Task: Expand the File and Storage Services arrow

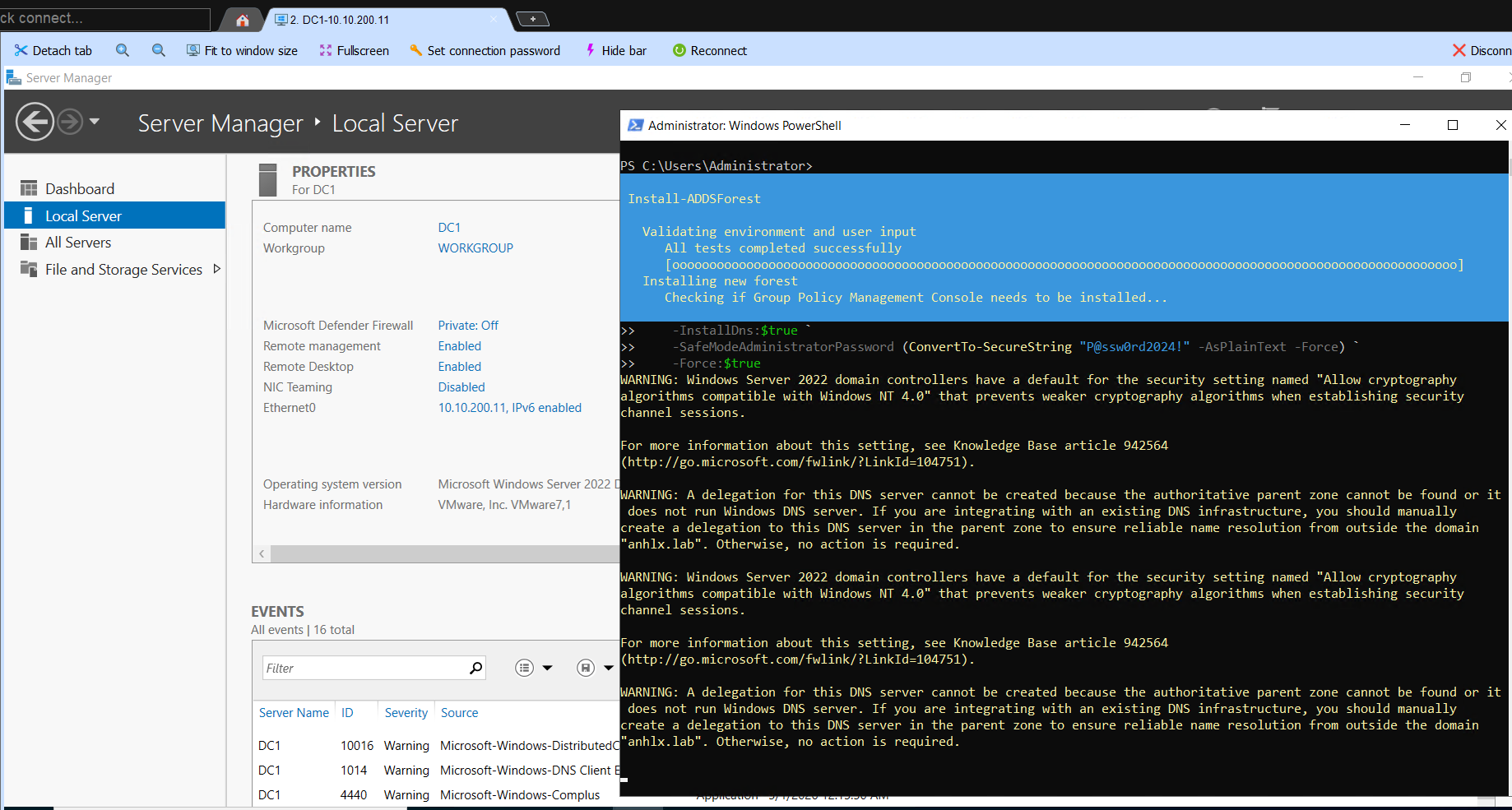Action: [216, 269]
